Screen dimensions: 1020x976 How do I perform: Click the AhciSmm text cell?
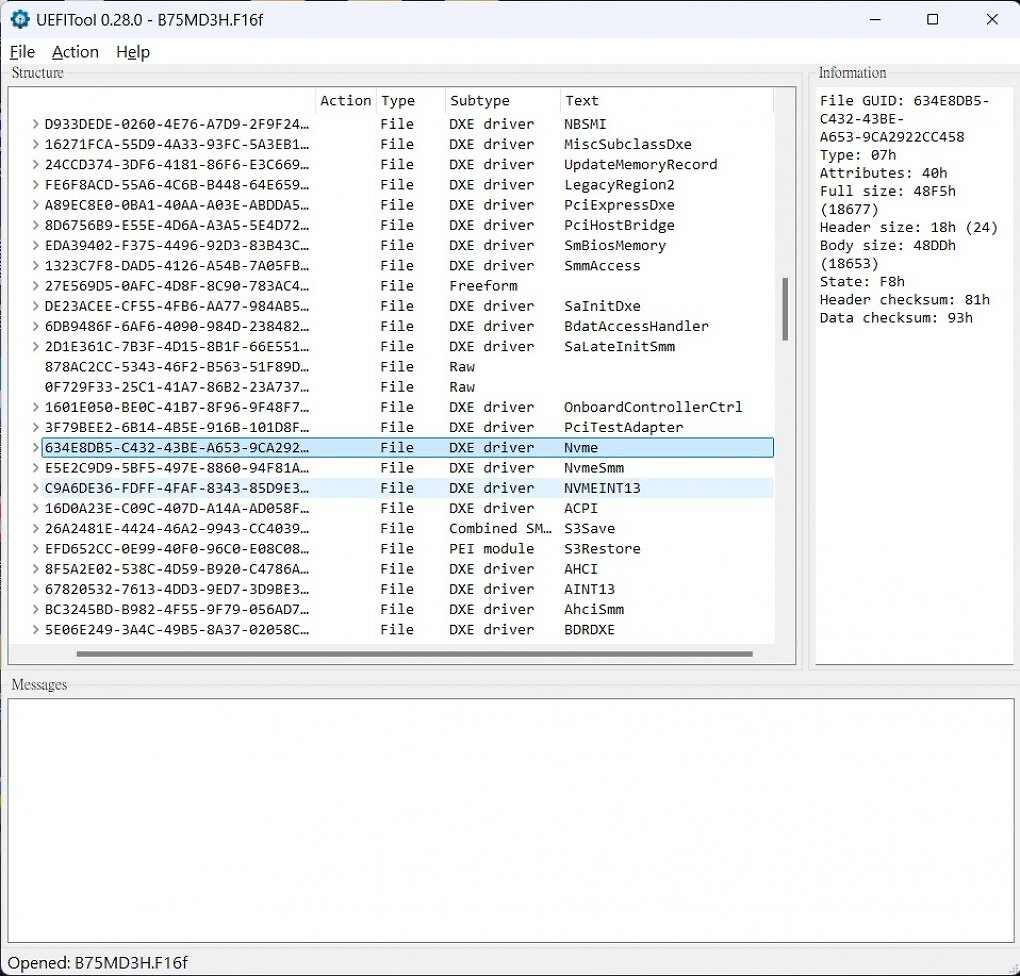pyautogui.click(x=593, y=609)
